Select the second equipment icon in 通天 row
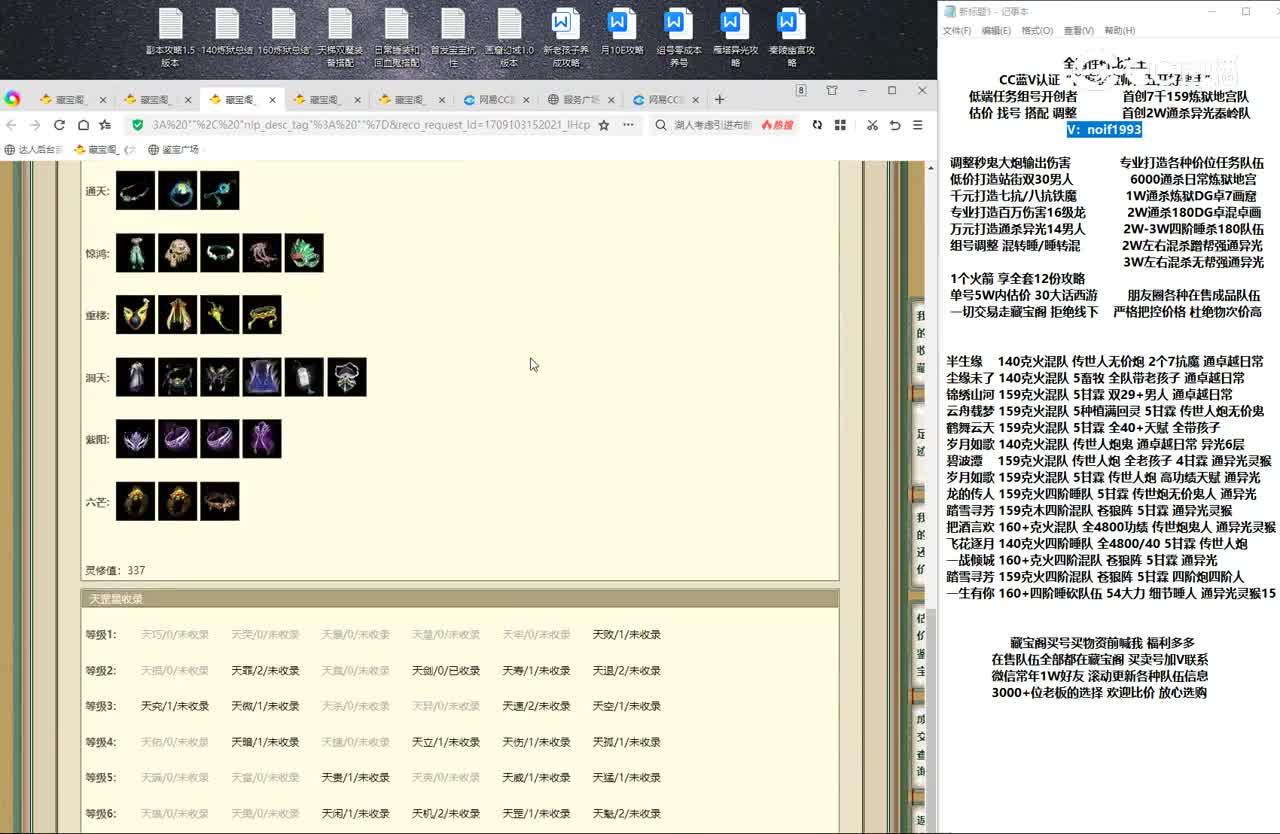This screenshot has height=834, width=1280. pyautogui.click(x=177, y=190)
